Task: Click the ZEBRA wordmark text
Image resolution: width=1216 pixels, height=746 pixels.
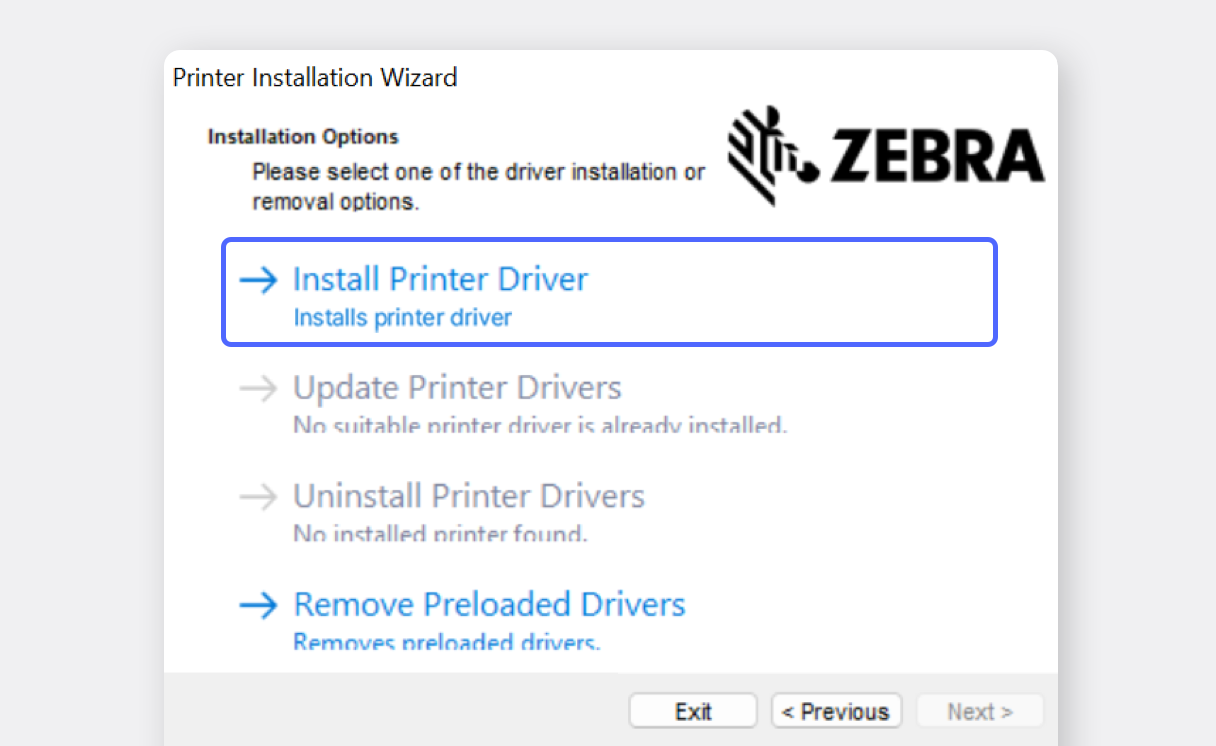Action: pos(936,158)
